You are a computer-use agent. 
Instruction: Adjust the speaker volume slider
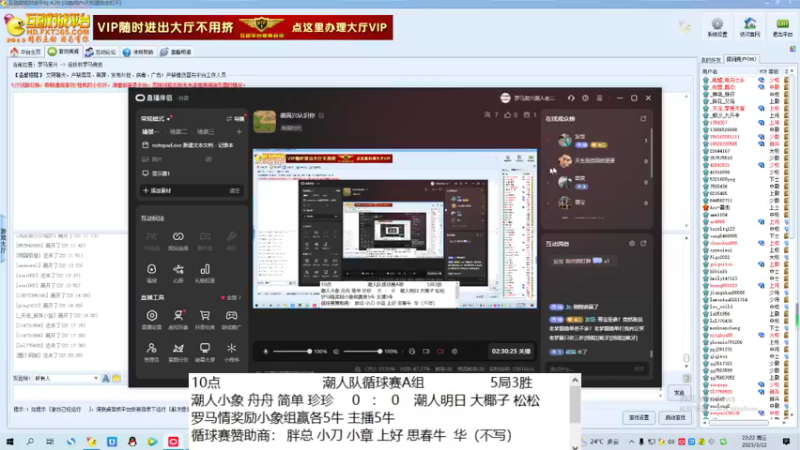point(363,351)
